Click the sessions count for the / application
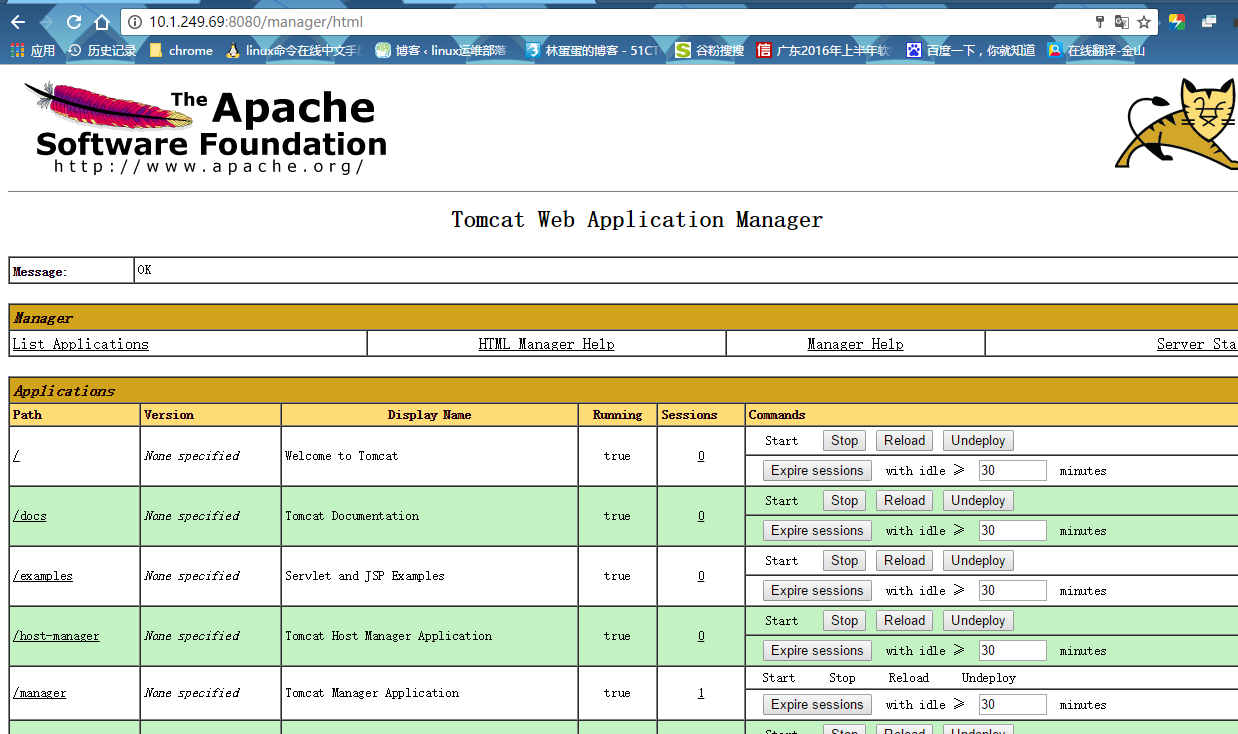Screen dimensions: 1238x734 (x=701, y=456)
